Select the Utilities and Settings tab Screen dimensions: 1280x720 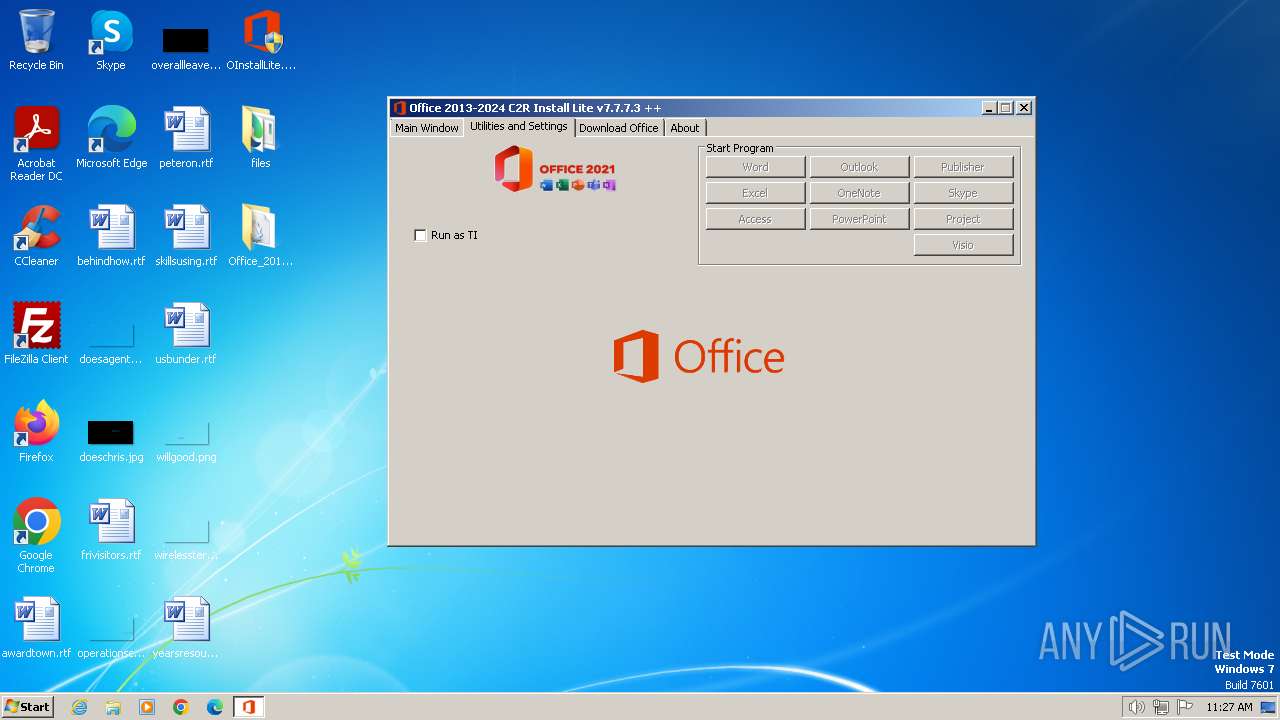point(518,126)
